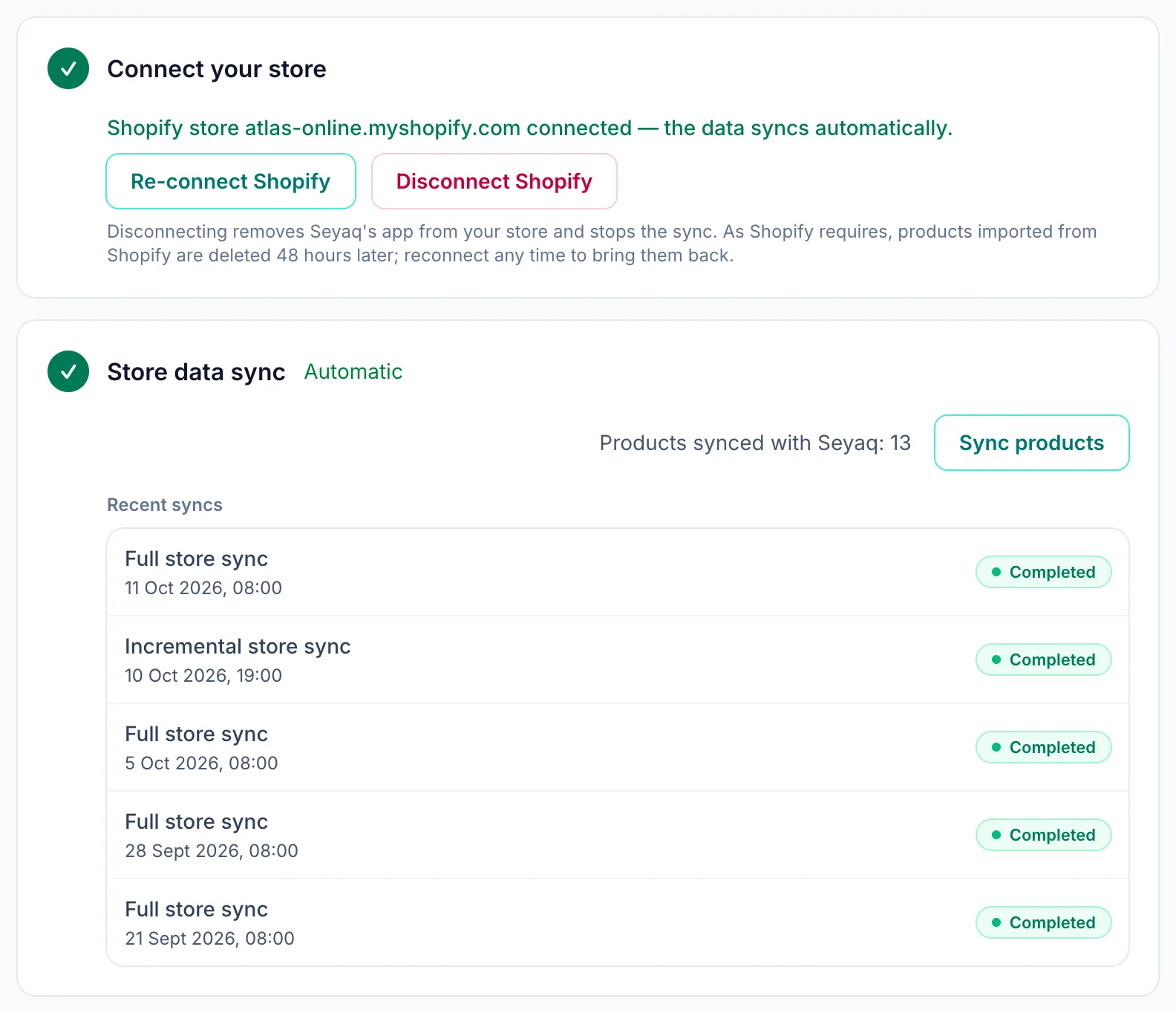Click the Automatic label next to Store data sync

pyautogui.click(x=353, y=371)
